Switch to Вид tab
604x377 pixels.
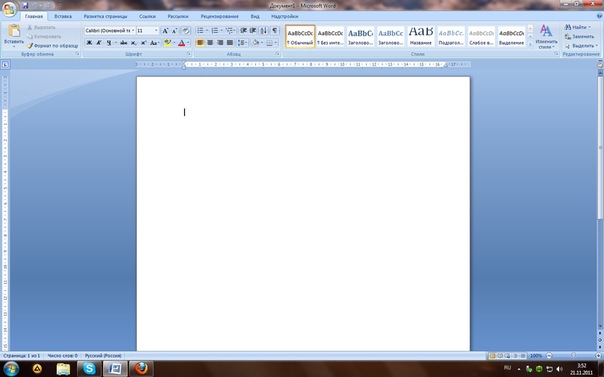point(255,16)
